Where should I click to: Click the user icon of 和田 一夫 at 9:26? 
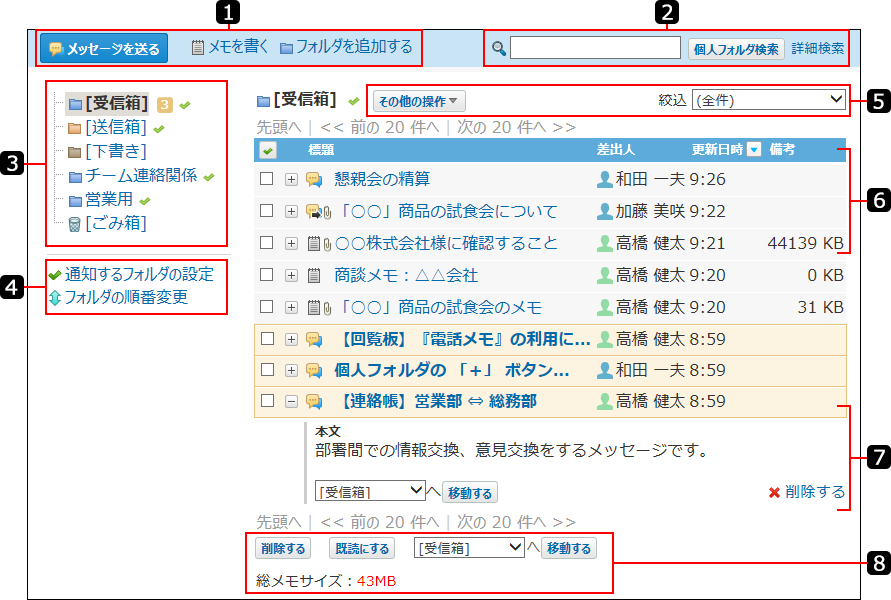(x=605, y=180)
